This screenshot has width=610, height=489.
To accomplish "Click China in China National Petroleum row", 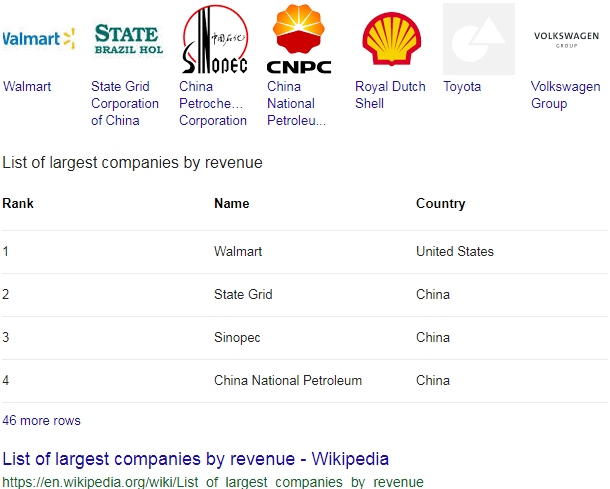I will (x=433, y=380).
